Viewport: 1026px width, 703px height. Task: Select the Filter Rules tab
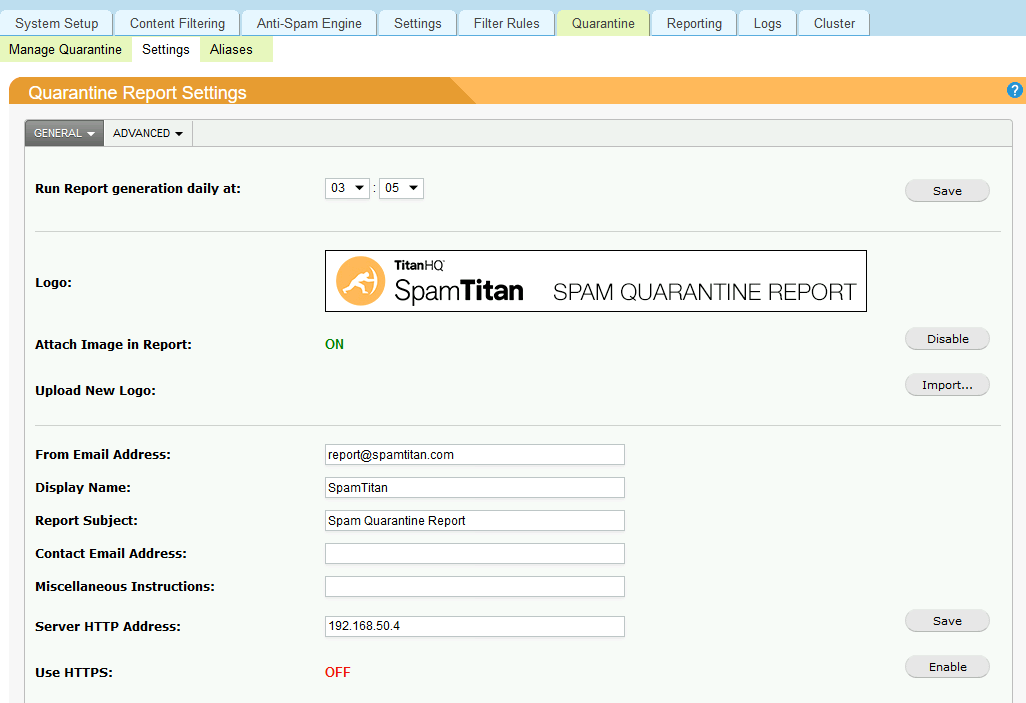point(506,24)
